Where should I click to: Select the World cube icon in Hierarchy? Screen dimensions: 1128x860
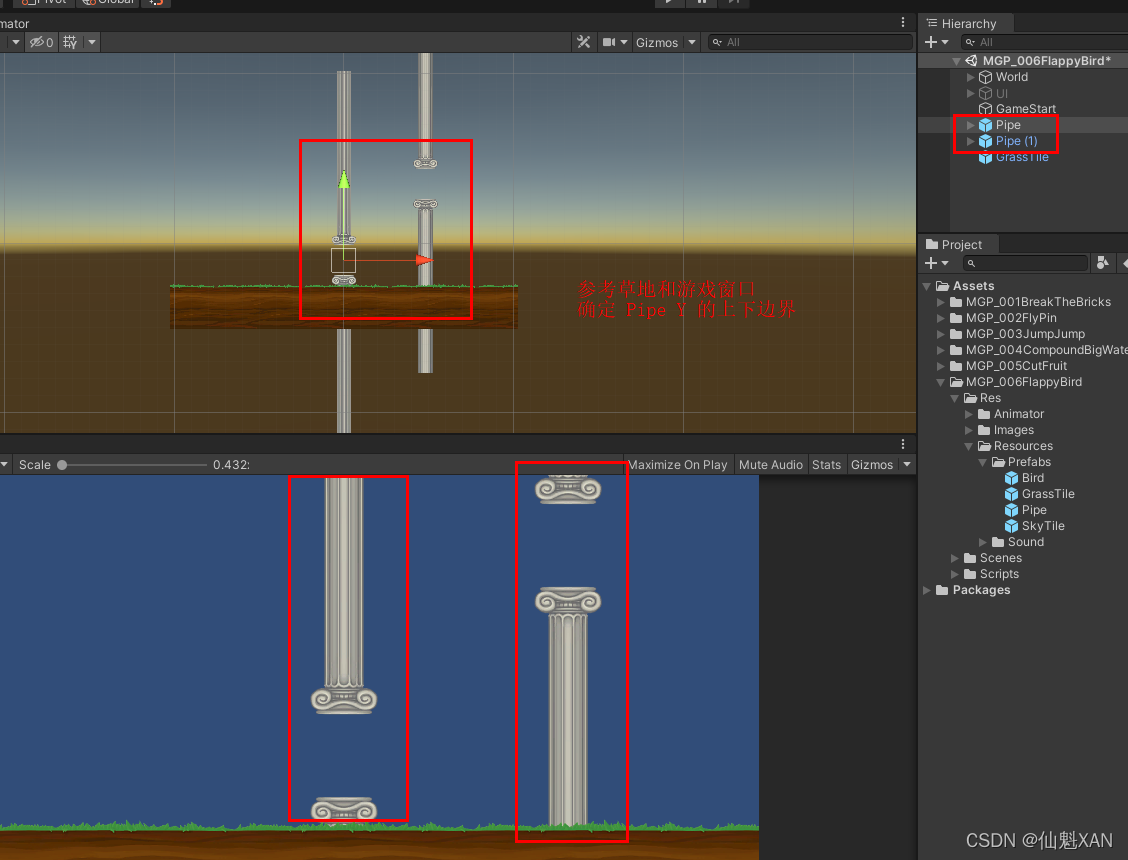(x=986, y=77)
